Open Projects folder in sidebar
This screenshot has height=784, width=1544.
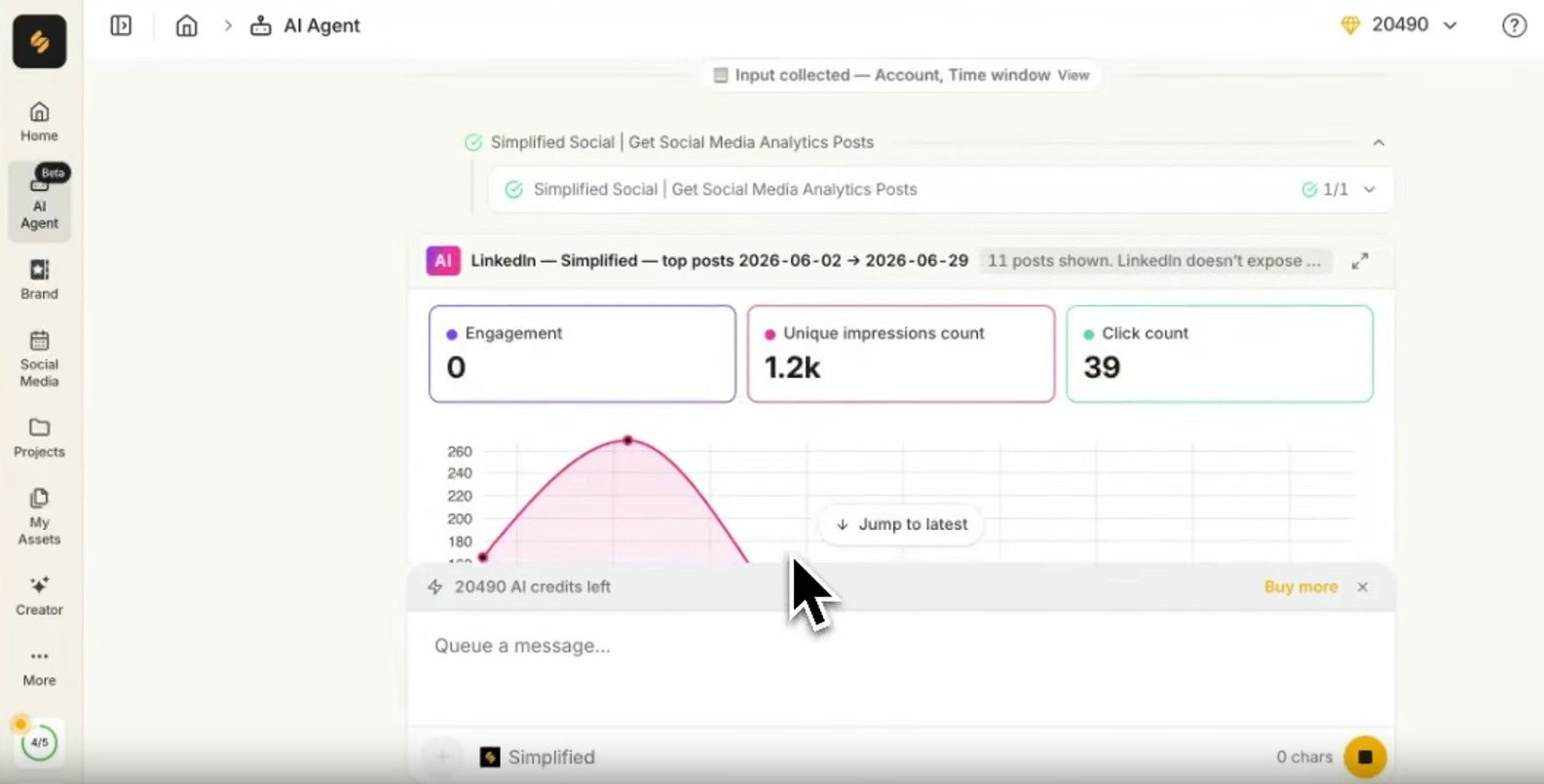40,437
